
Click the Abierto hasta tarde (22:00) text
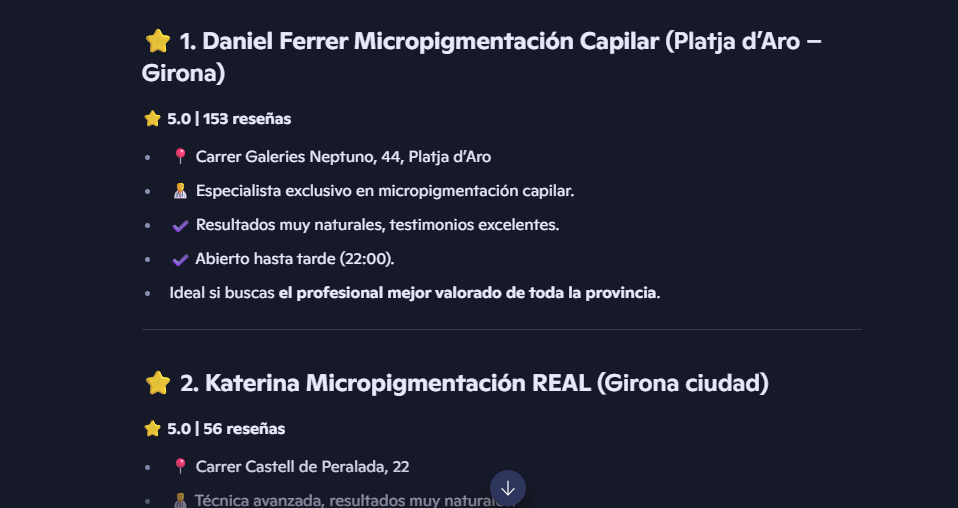click(295, 260)
